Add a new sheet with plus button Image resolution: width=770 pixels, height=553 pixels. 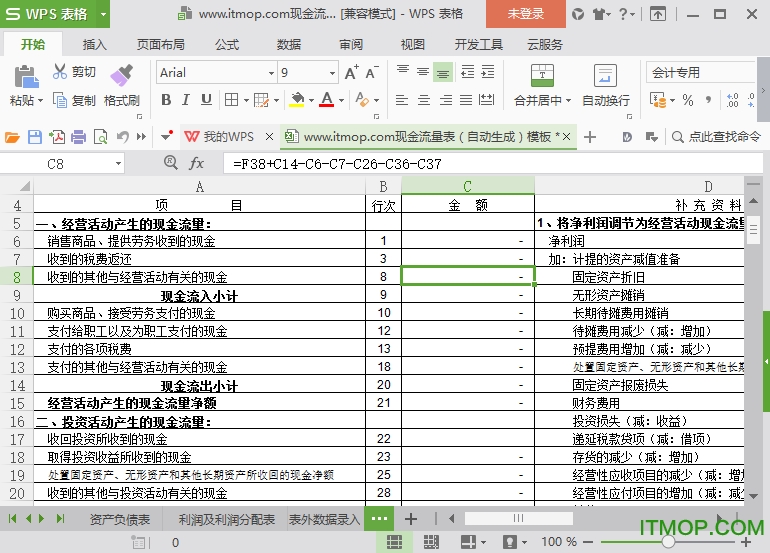point(411,519)
